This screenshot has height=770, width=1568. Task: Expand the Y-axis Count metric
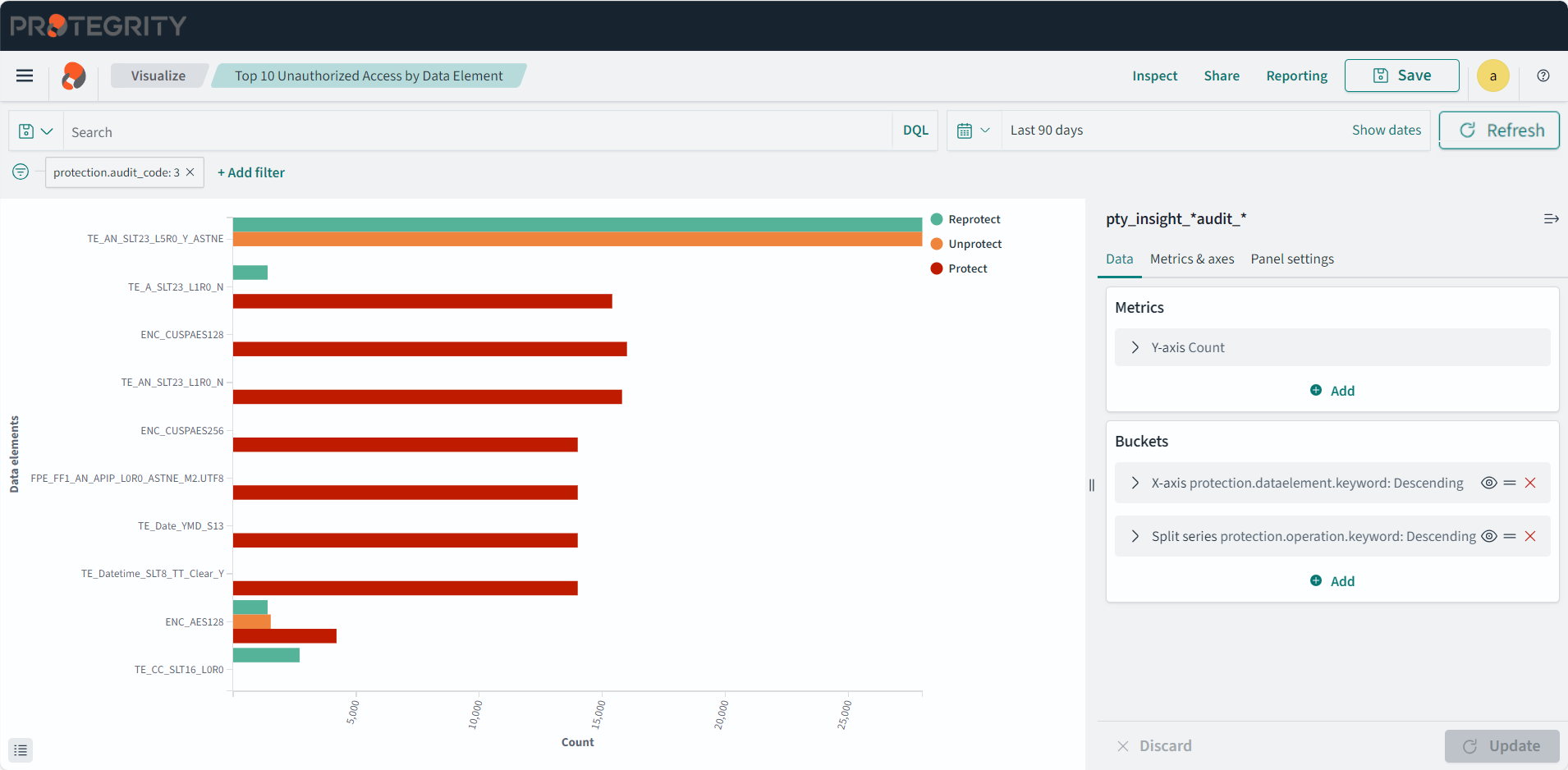pos(1135,347)
